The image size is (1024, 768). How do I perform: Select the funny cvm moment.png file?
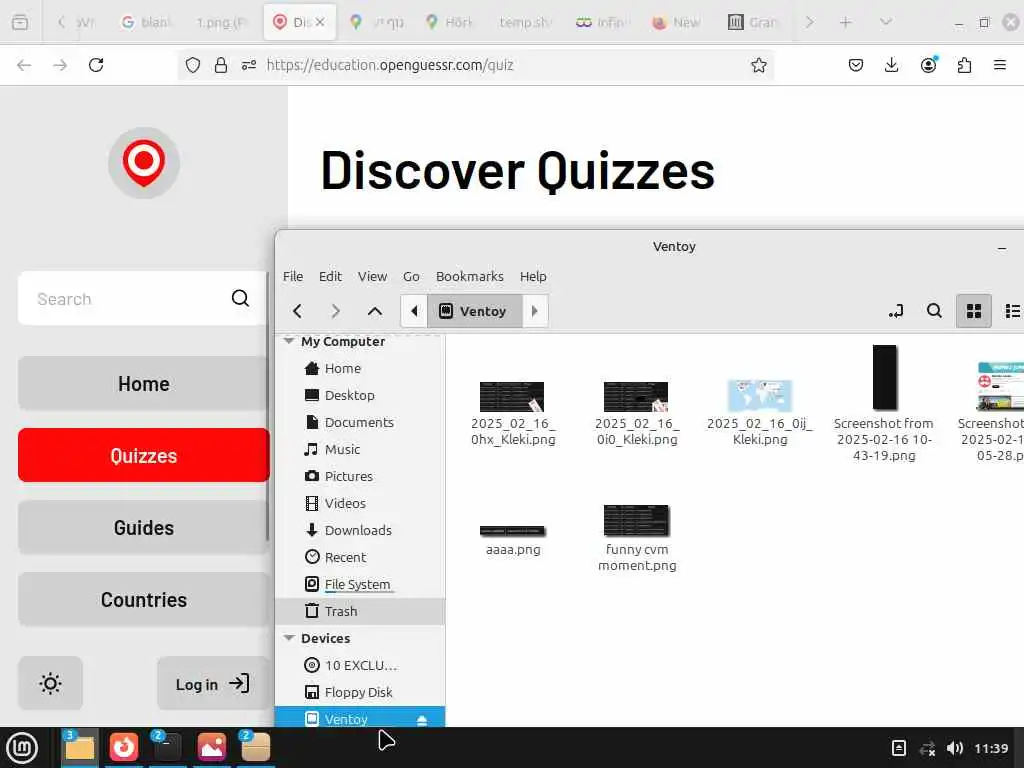[637, 538]
